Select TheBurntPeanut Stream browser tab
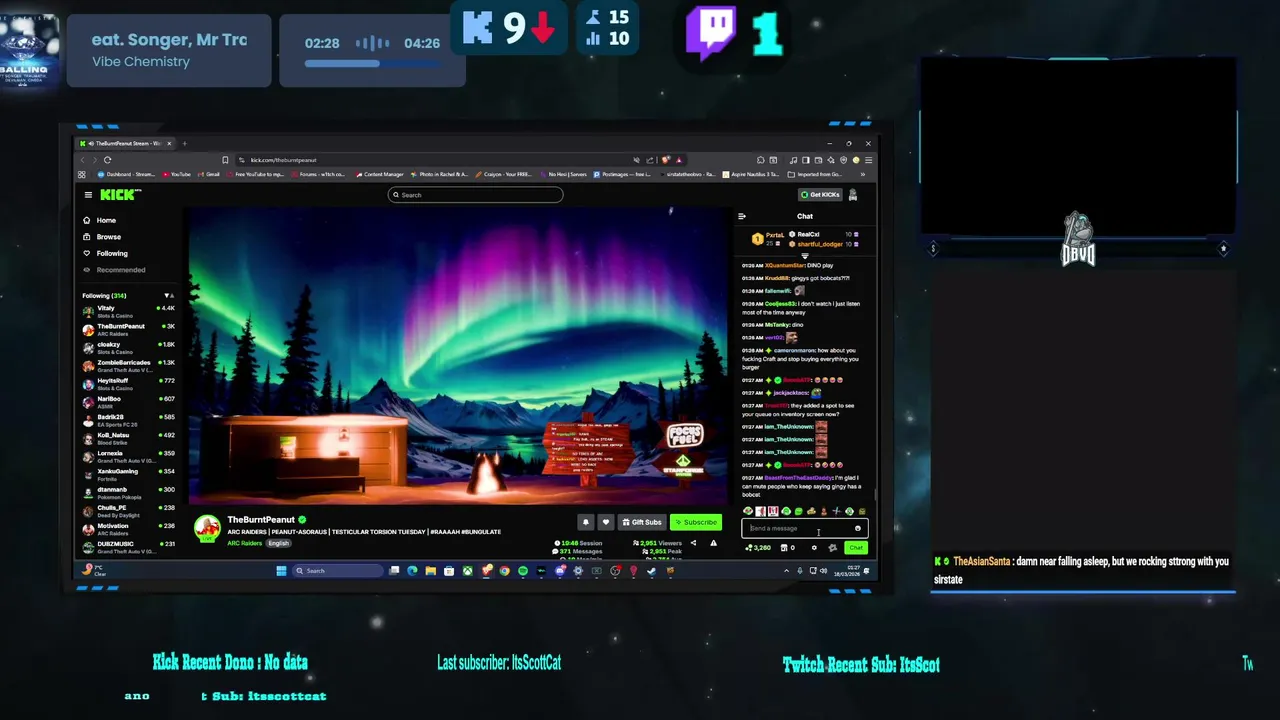Image resolution: width=1280 pixels, height=720 pixels. coord(125,143)
